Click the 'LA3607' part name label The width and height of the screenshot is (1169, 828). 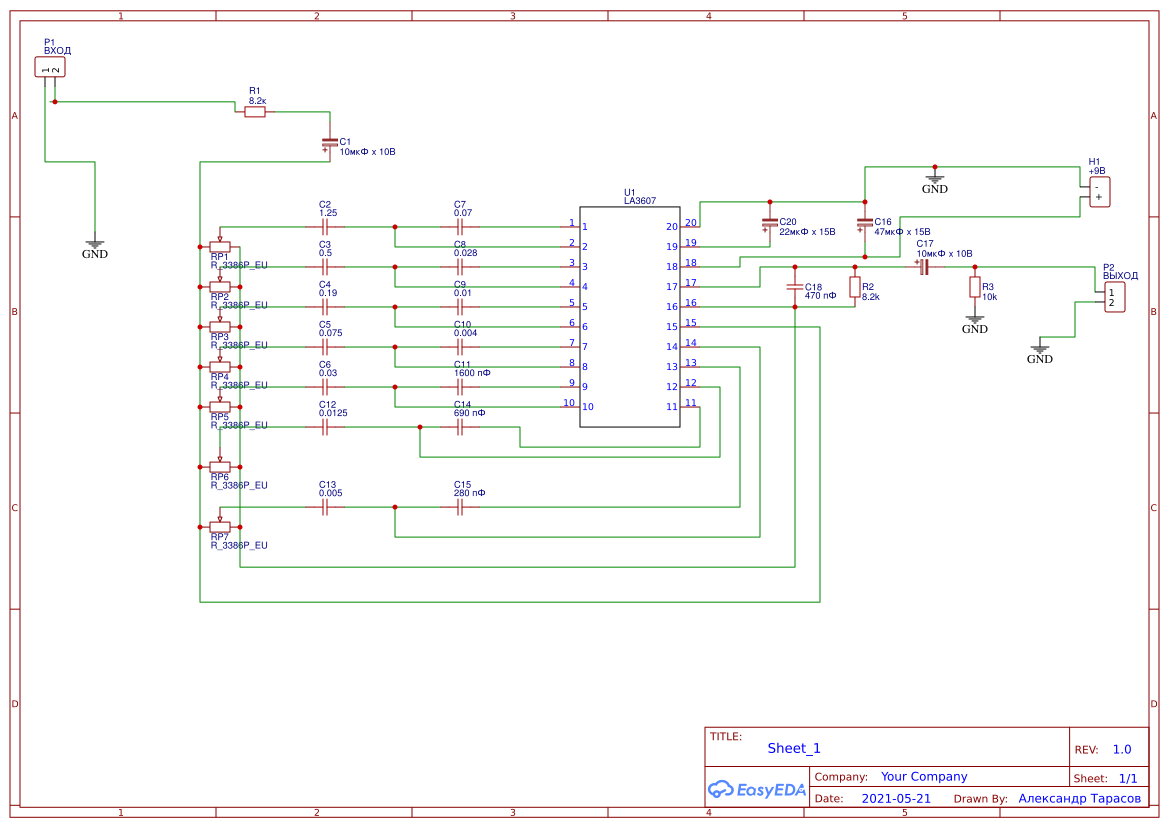point(640,201)
